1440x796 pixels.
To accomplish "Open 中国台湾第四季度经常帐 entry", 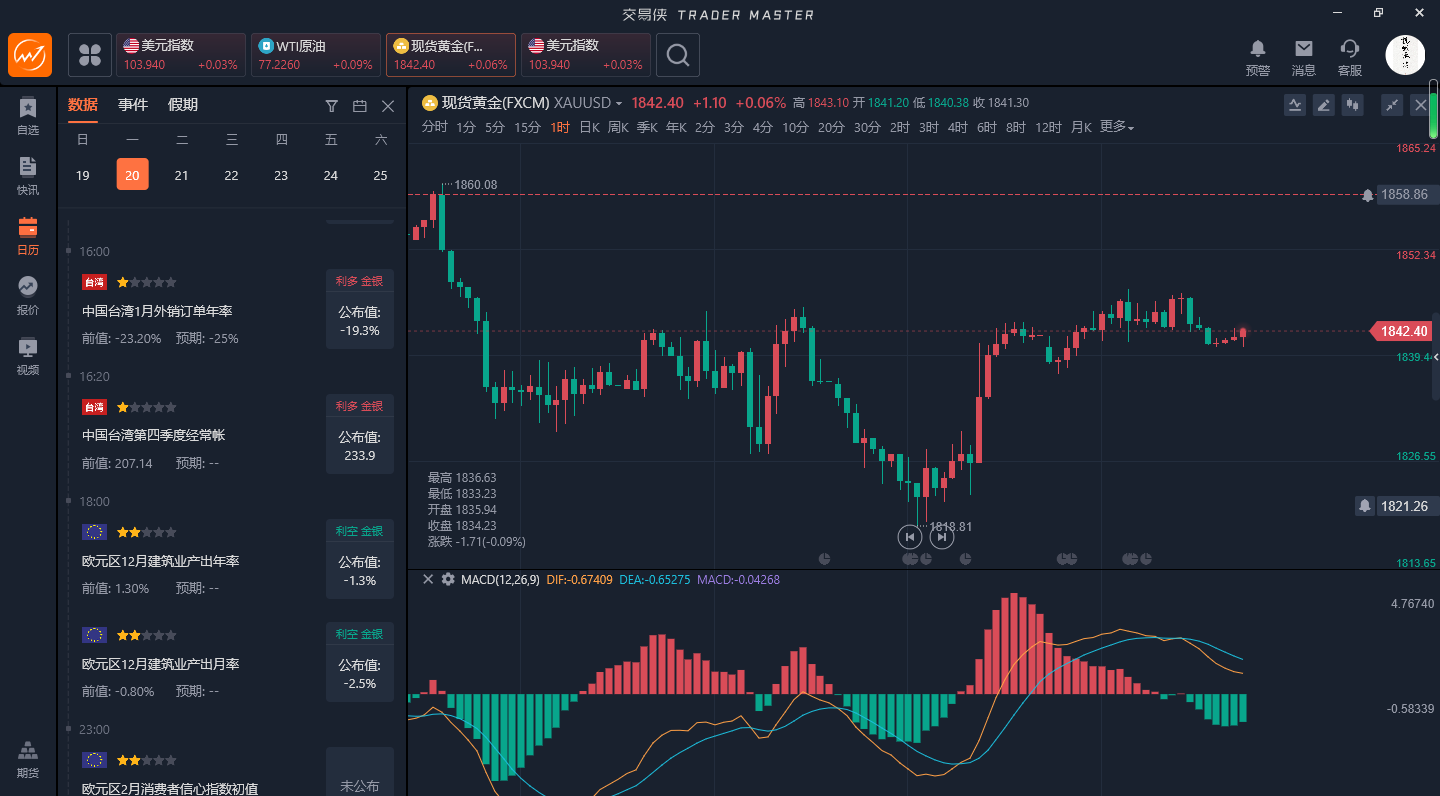I will click(x=153, y=435).
